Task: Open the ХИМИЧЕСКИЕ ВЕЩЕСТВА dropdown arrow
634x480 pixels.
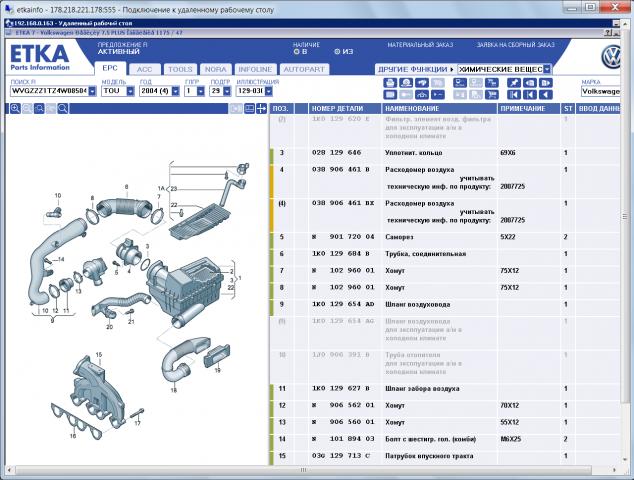Action: point(547,69)
